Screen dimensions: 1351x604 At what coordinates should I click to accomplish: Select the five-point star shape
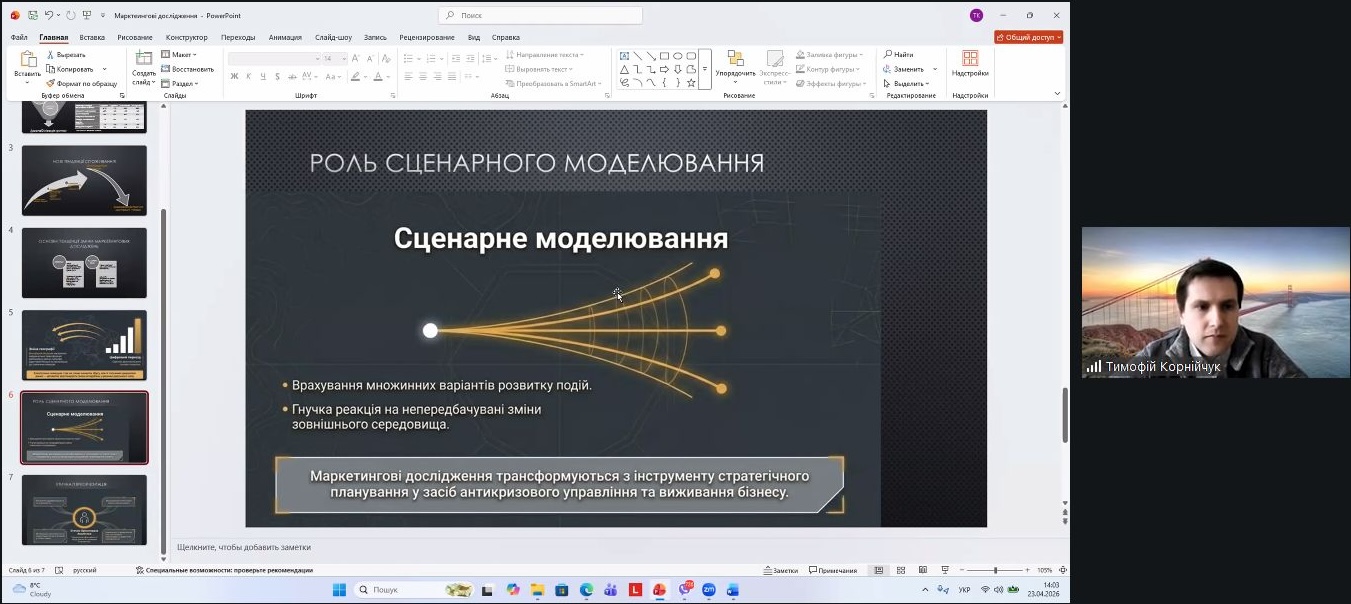(691, 82)
